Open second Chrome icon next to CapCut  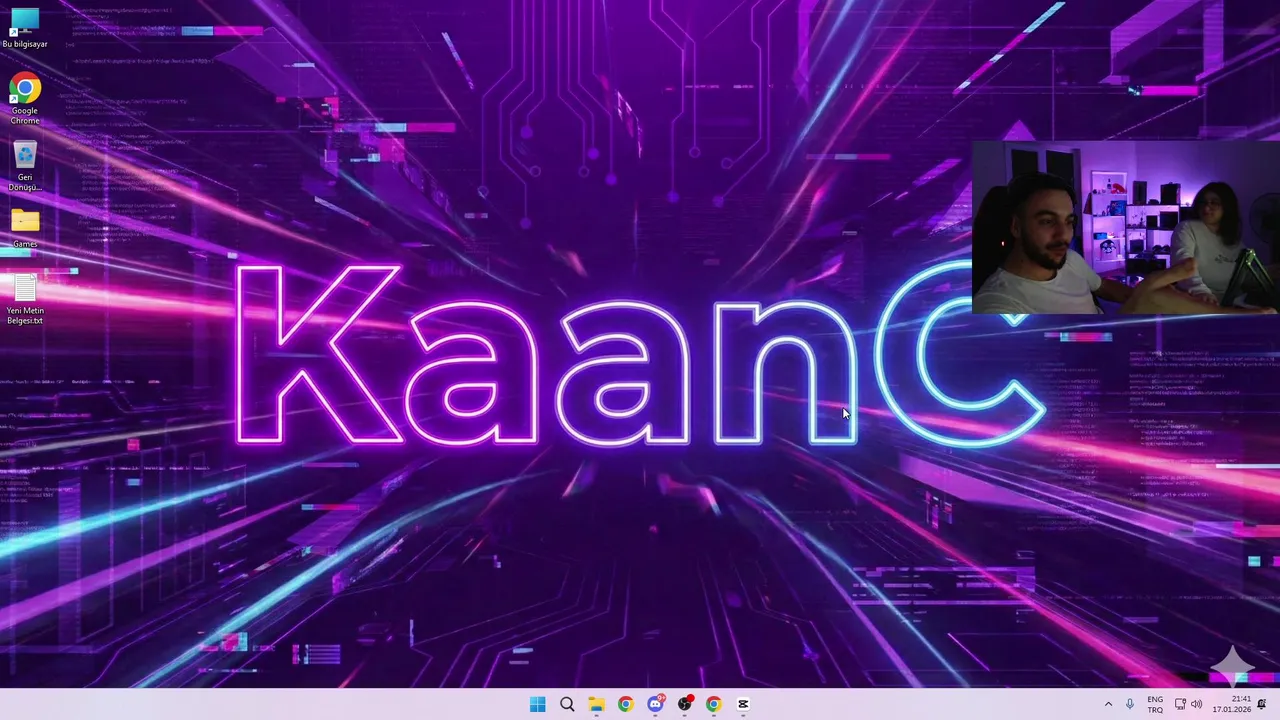713,704
